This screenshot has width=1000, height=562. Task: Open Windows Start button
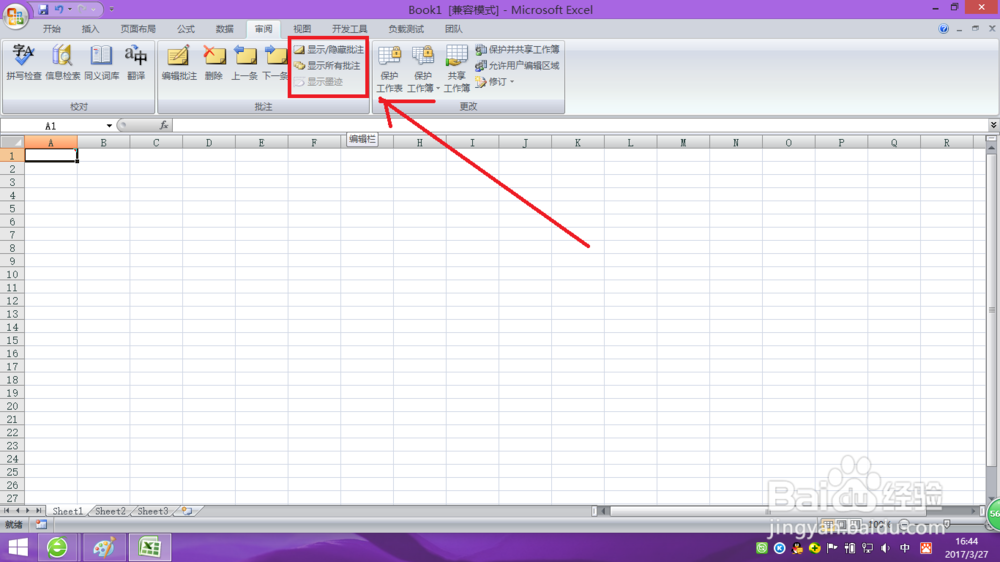(18, 547)
